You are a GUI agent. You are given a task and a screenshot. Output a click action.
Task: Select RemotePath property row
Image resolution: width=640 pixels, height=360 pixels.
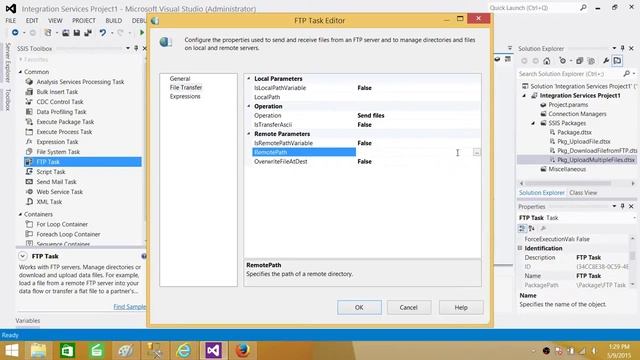pyautogui.click(x=367, y=152)
